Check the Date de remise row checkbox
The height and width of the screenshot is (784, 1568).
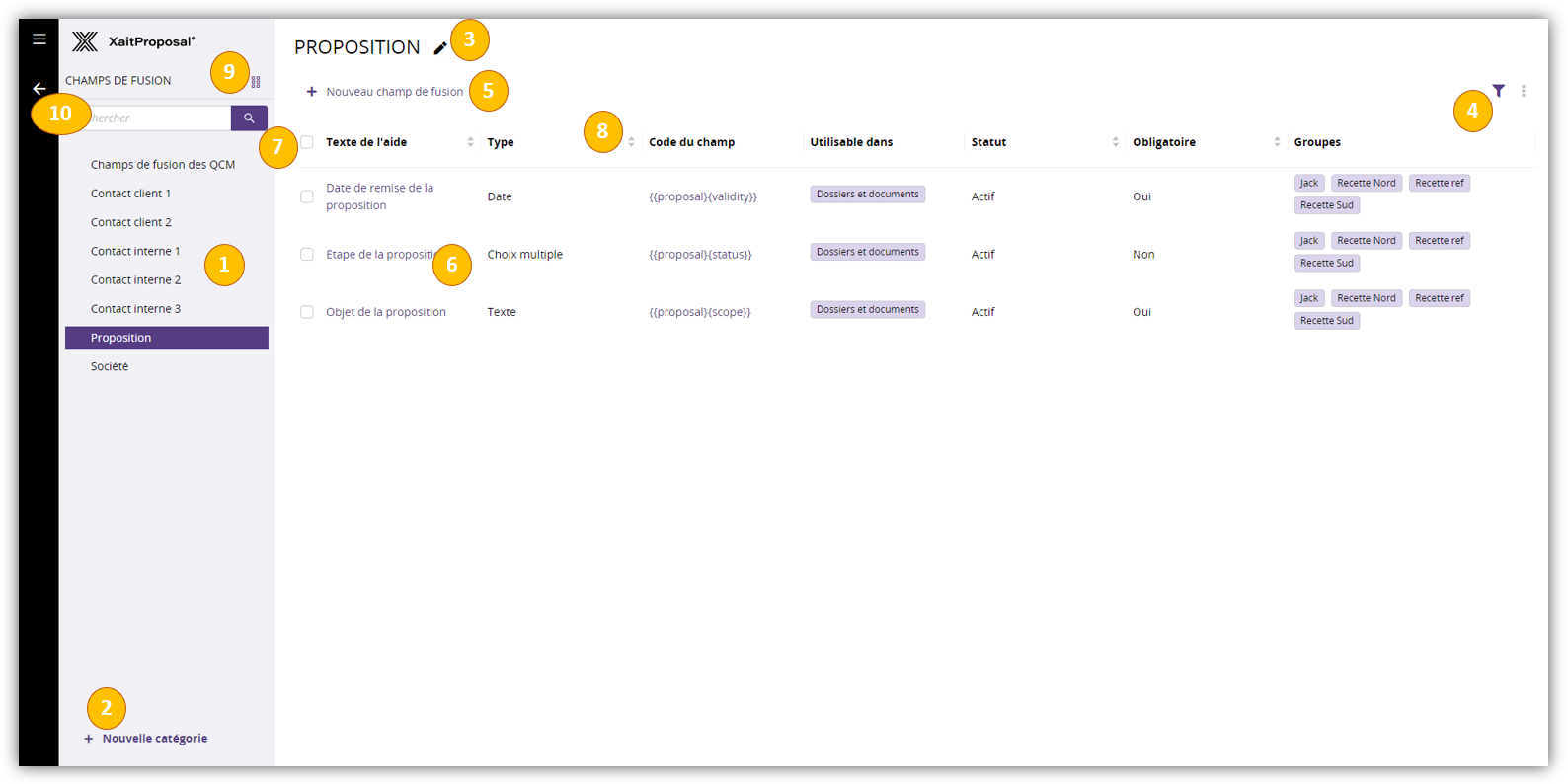[307, 196]
